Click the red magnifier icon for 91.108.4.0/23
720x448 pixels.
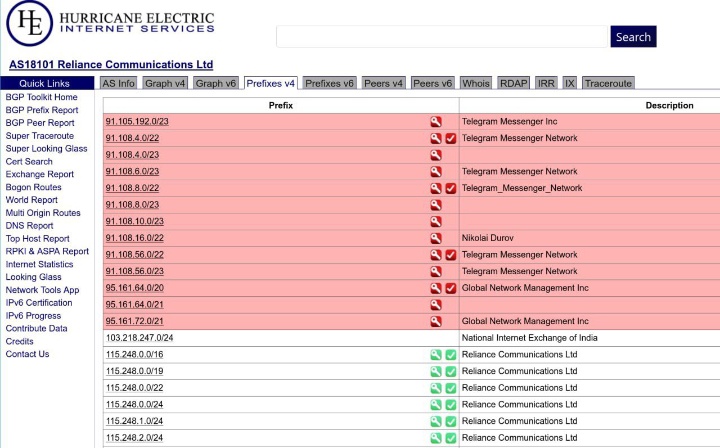[x=436, y=155]
